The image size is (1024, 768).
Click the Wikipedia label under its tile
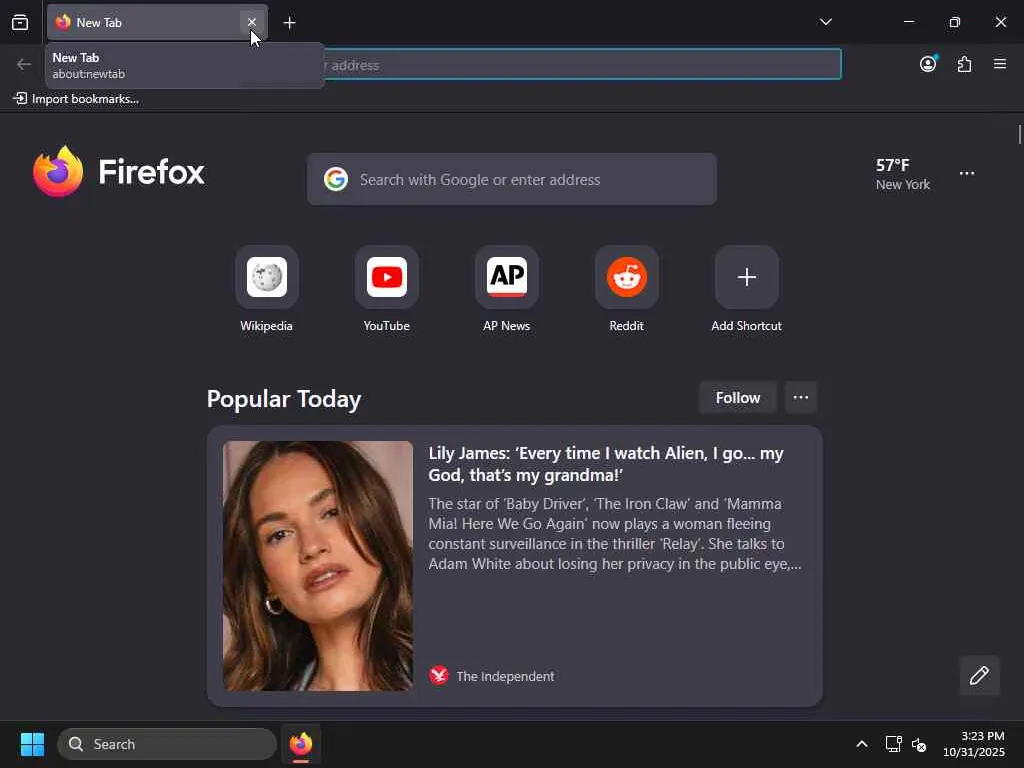point(266,326)
